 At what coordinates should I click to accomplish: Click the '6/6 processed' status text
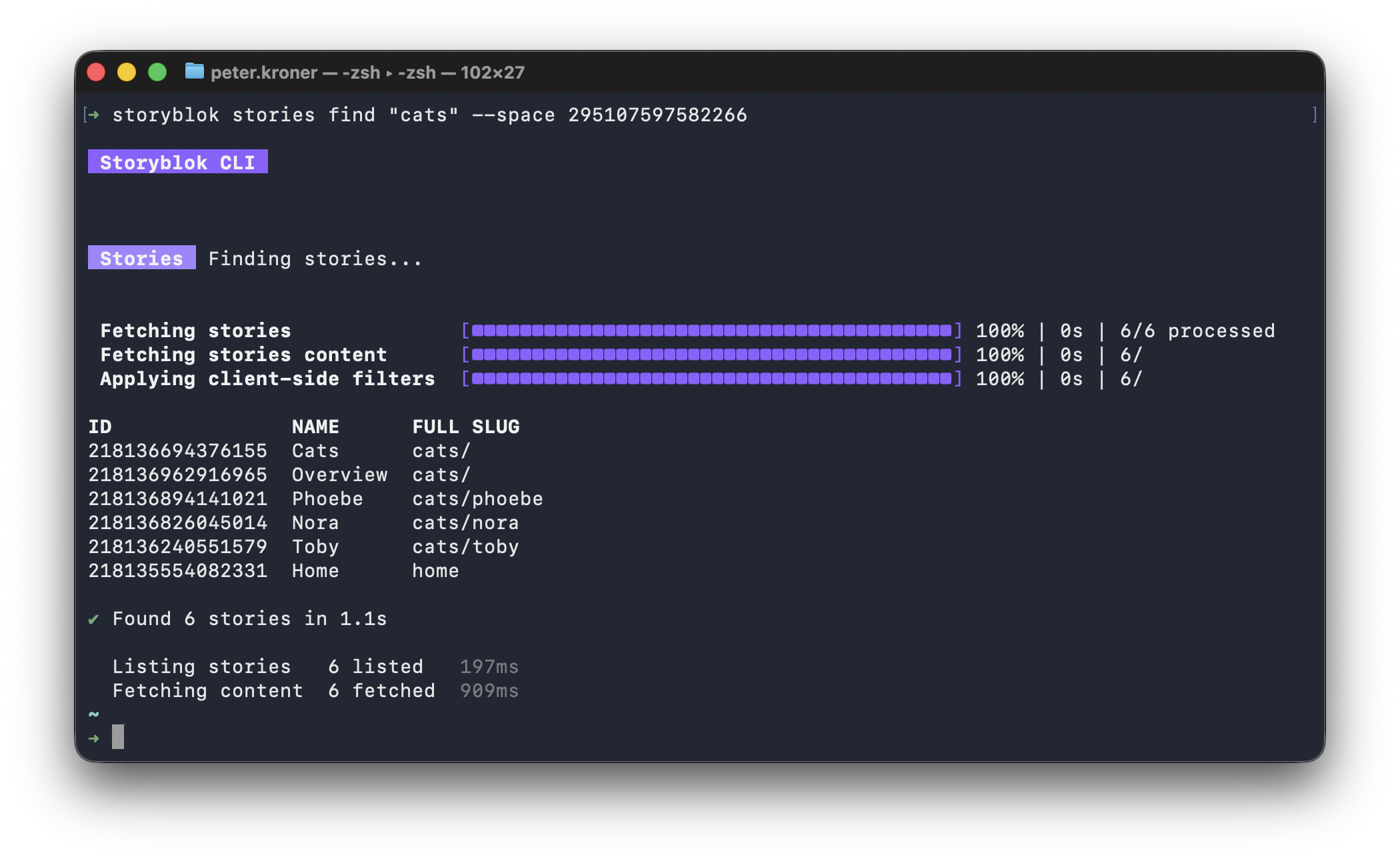click(1197, 331)
